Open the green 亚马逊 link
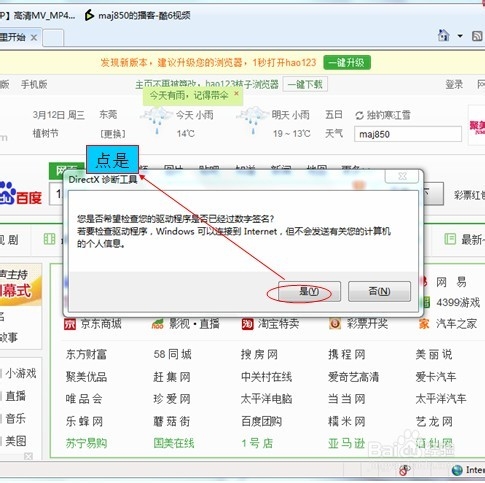Image resolution: width=485 pixels, height=483 pixels. point(346,444)
